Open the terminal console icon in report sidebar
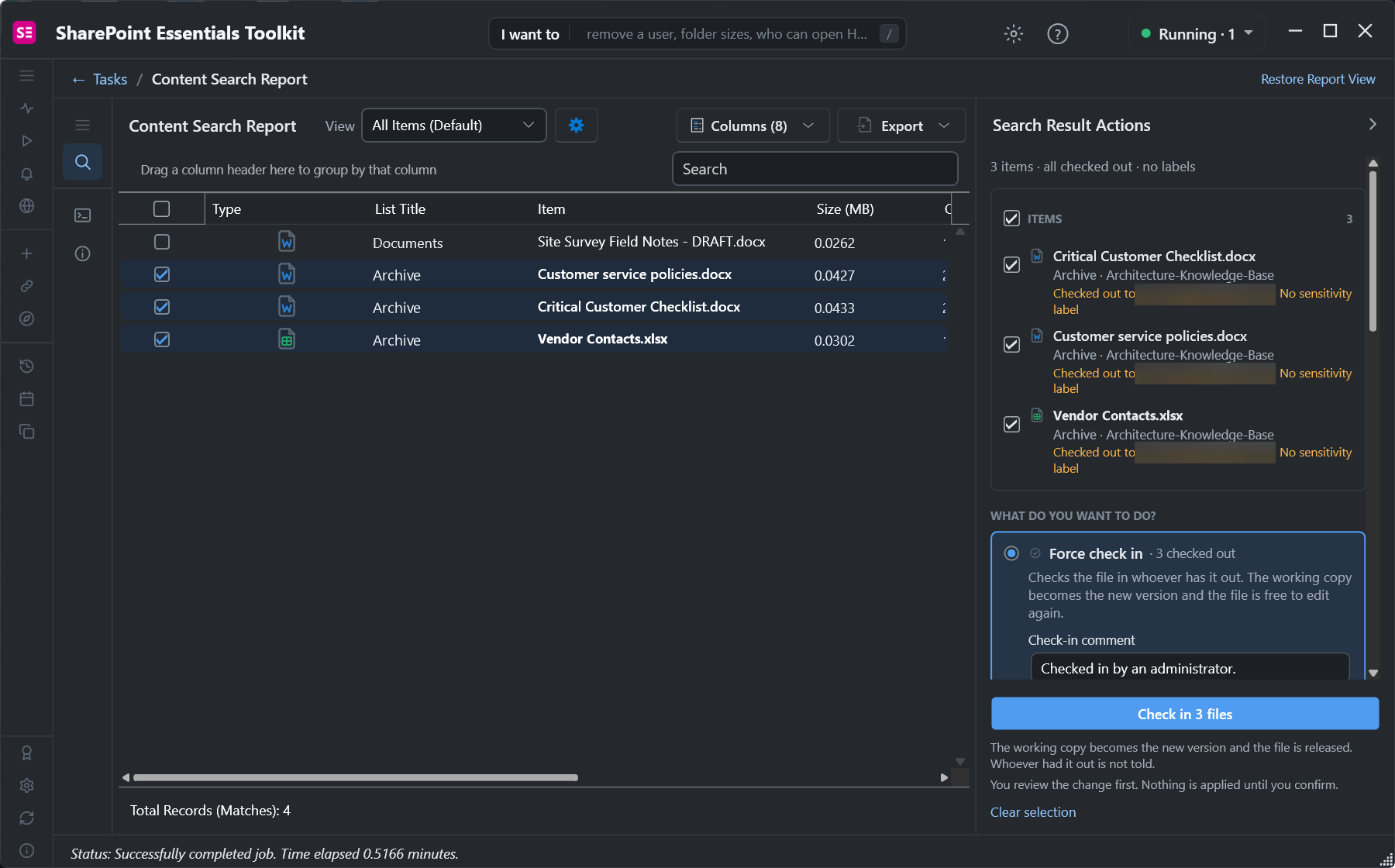 click(83, 215)
